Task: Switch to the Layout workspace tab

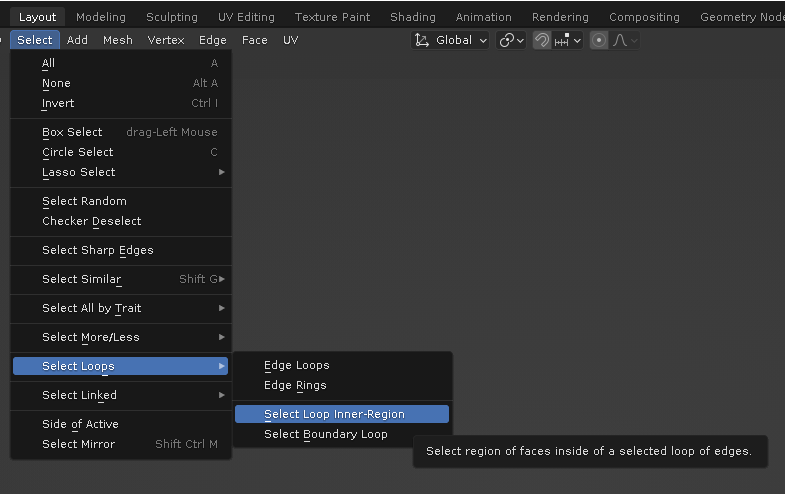Action: pos(38,17)
